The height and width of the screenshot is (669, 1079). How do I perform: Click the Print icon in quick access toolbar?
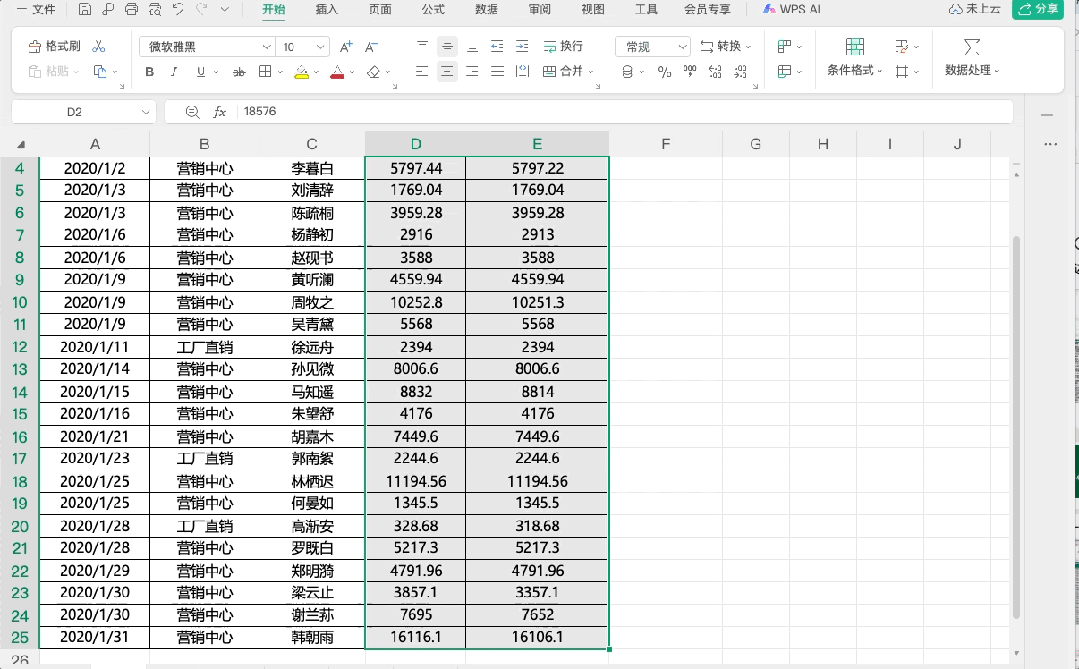pos(131,9)
